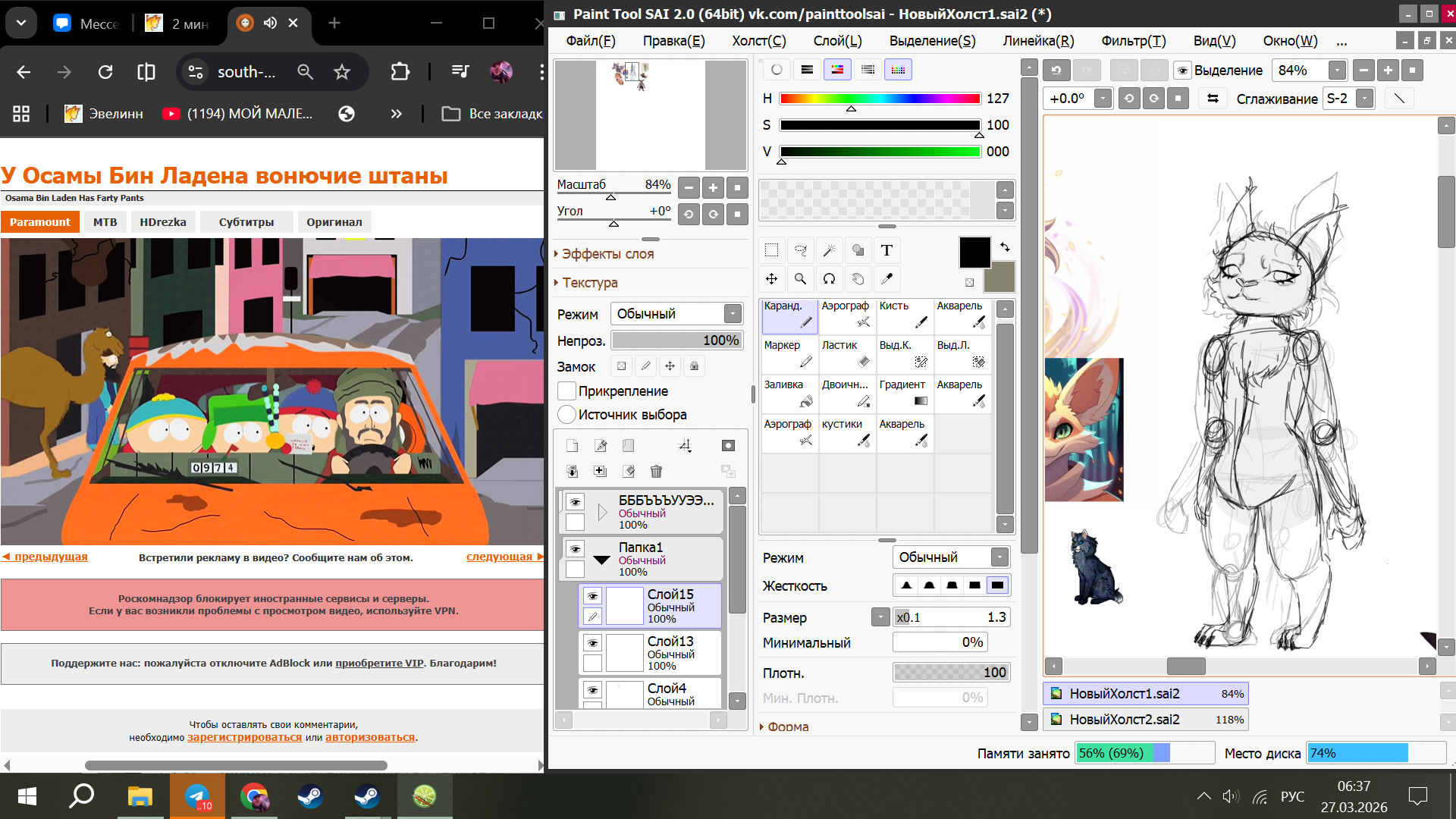Open the layer Режим blending dropdown
The image size is (1456, 819).
pyautogui.click(x=733, y=314)
